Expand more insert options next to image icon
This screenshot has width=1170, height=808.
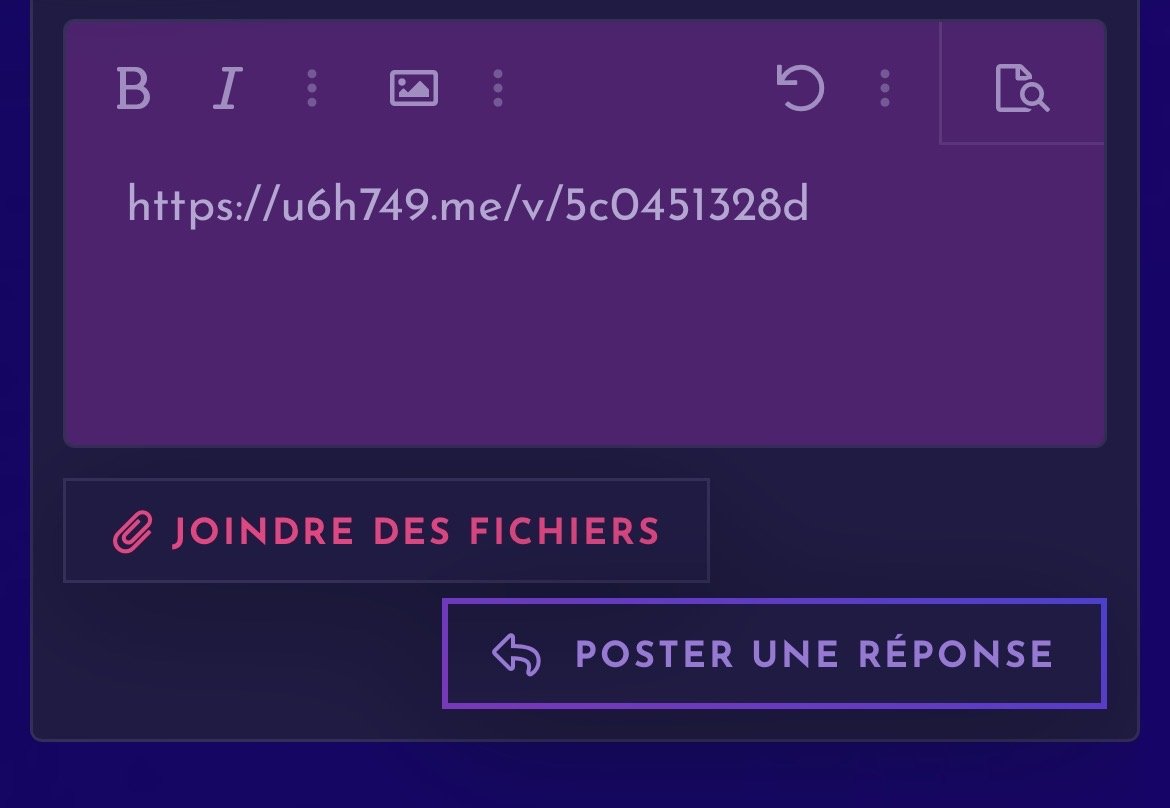tap(498, 88)
